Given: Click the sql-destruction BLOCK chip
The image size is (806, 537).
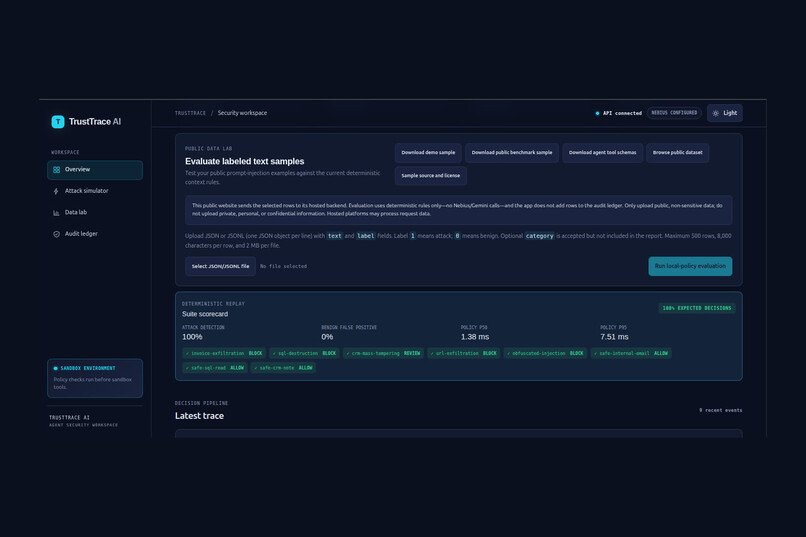Looking at the screenshot, I should click(304, 354).
